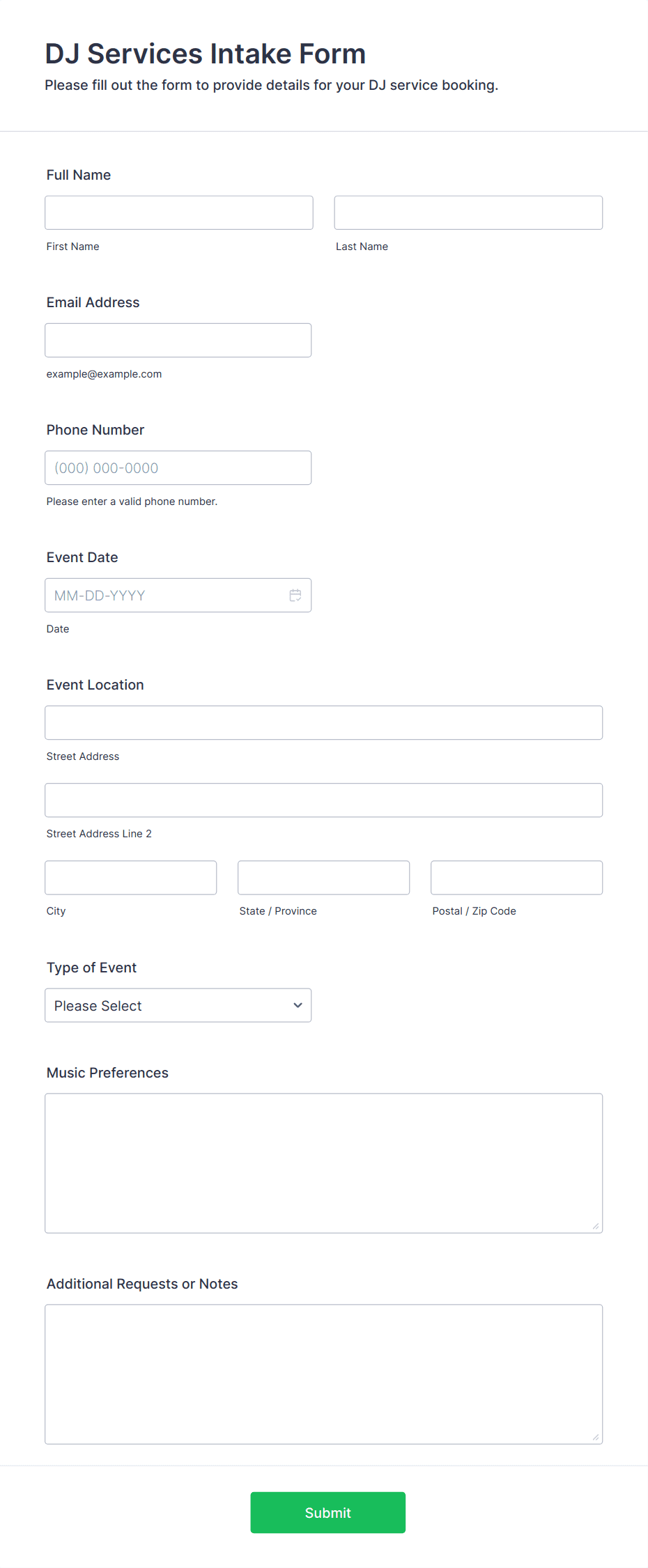Grab the Music Preferences resize handle
Screen dimensions: 648x1568
point(596,1226)
